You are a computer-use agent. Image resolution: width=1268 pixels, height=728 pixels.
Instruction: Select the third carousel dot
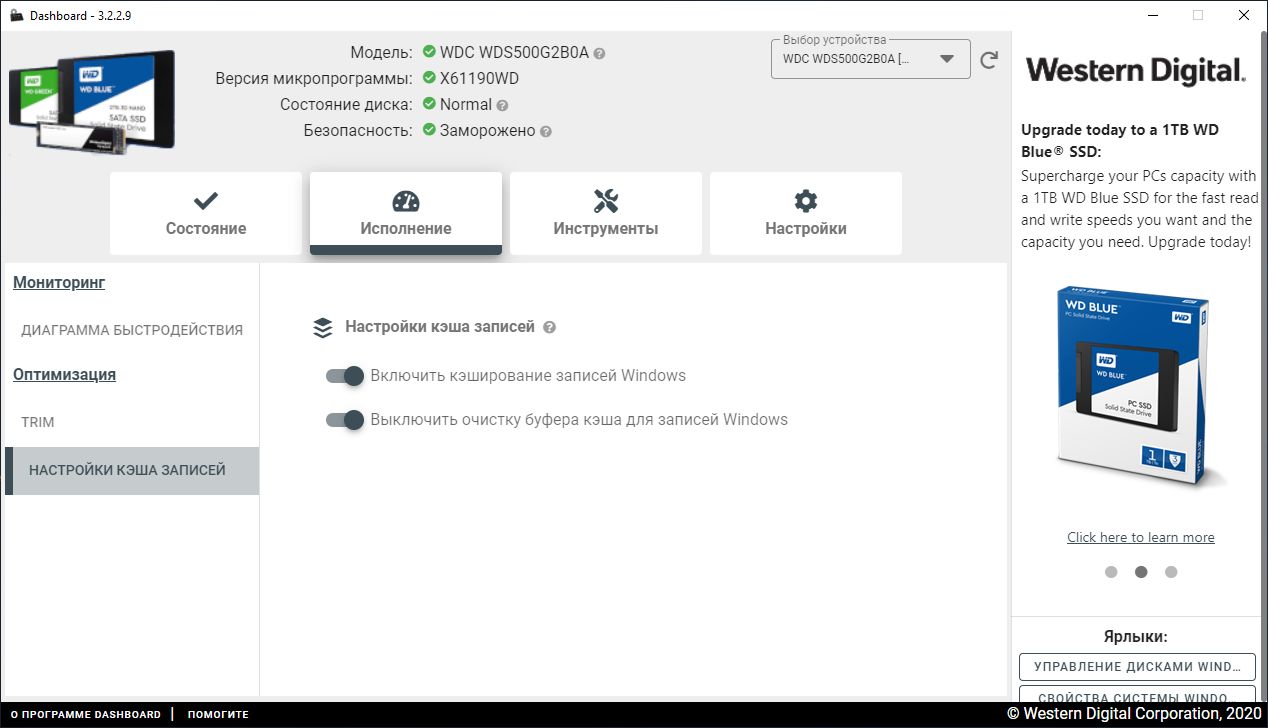tap(1171, 572)
